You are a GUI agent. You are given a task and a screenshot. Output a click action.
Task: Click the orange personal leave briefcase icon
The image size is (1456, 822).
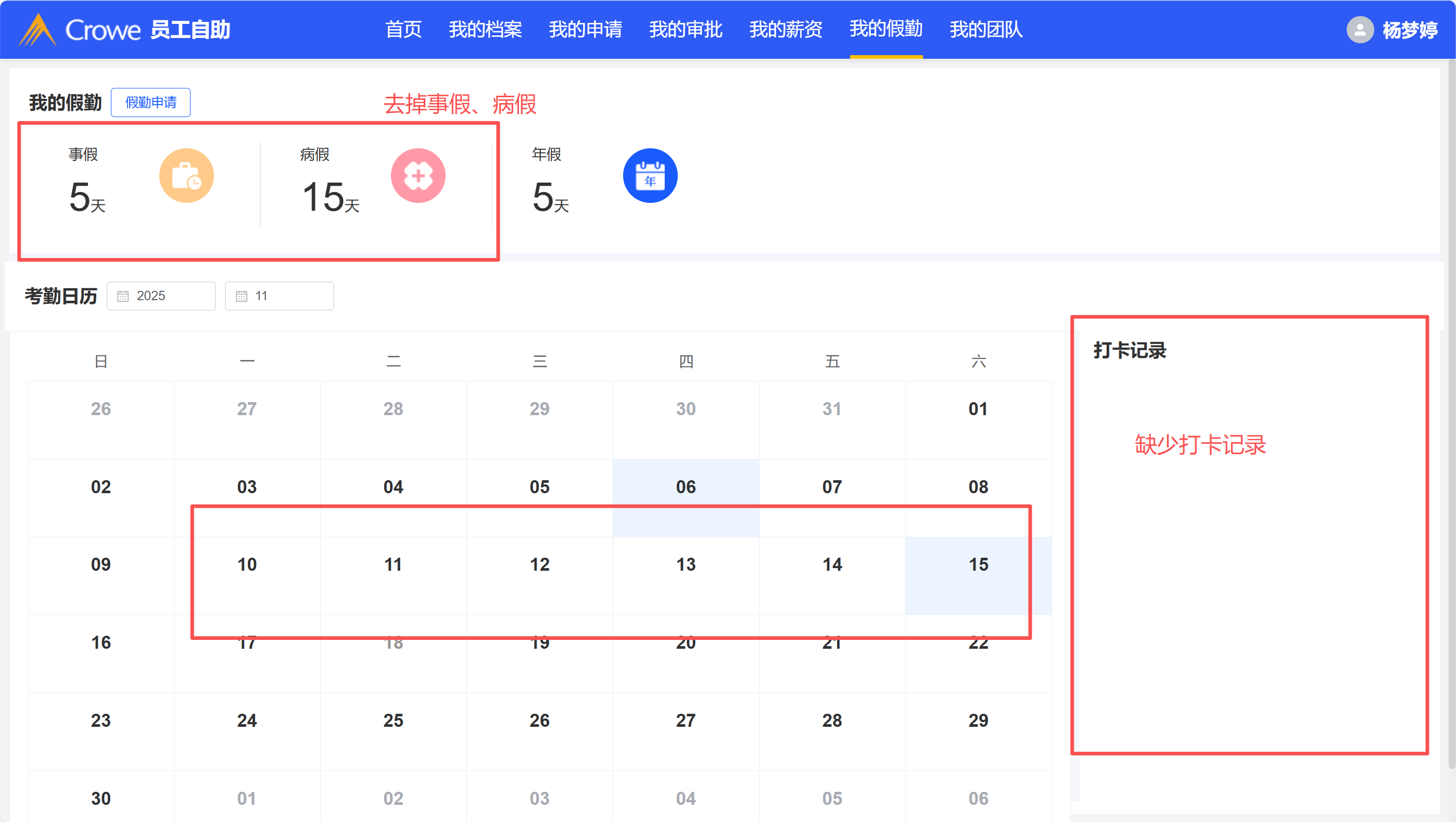click(x=186, y=176)
